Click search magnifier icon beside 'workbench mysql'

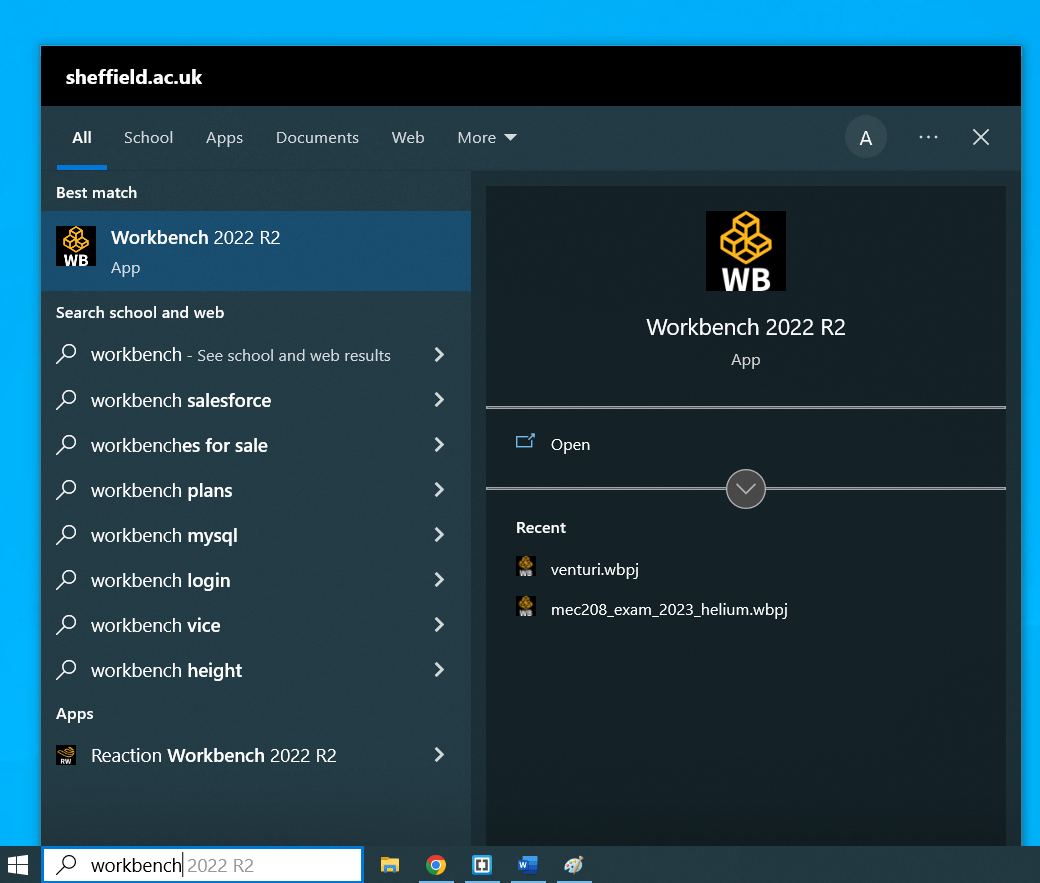pos(66,535)
